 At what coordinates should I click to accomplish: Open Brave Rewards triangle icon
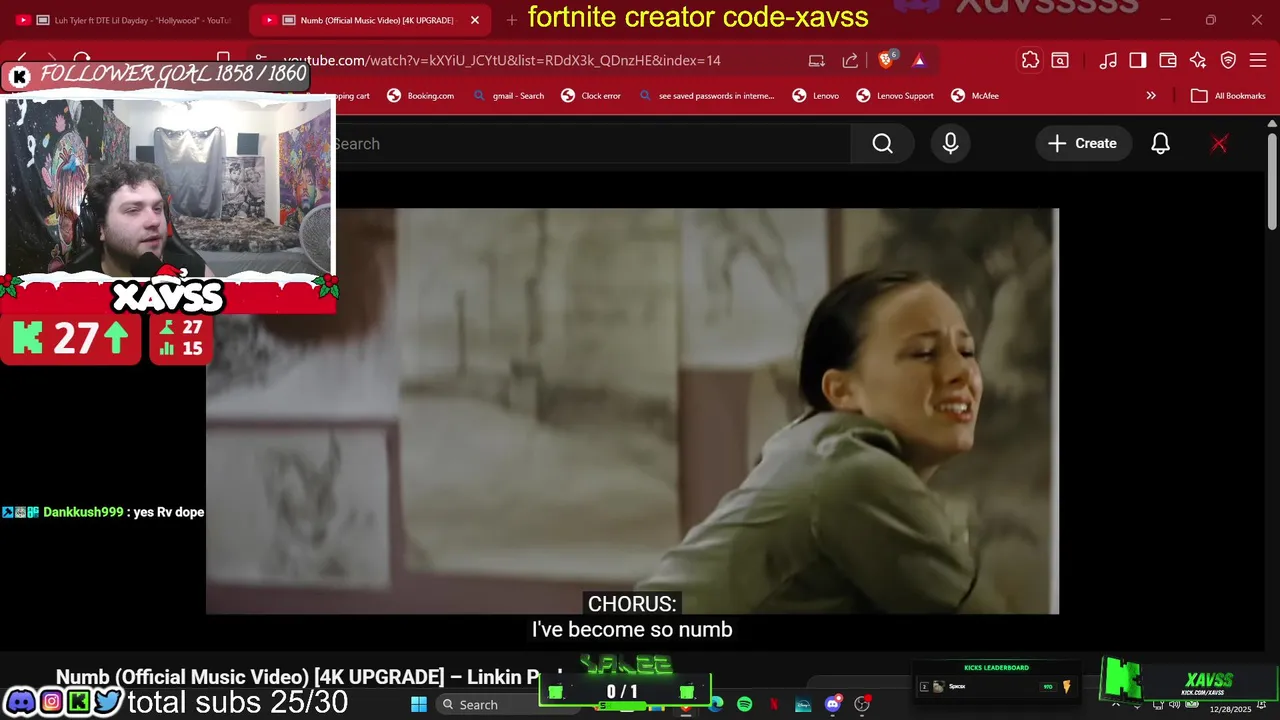(x=919, y=60)
